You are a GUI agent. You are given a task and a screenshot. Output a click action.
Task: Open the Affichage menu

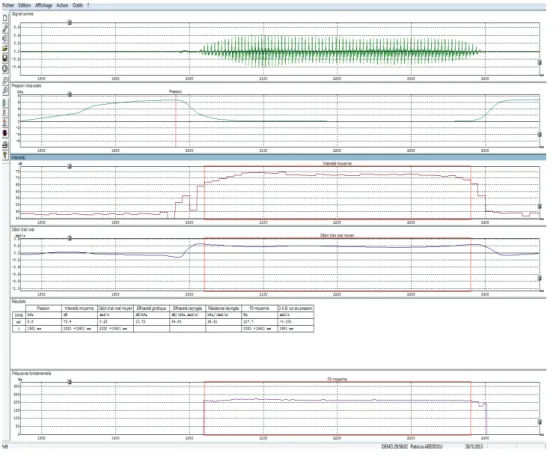[43, 5]
